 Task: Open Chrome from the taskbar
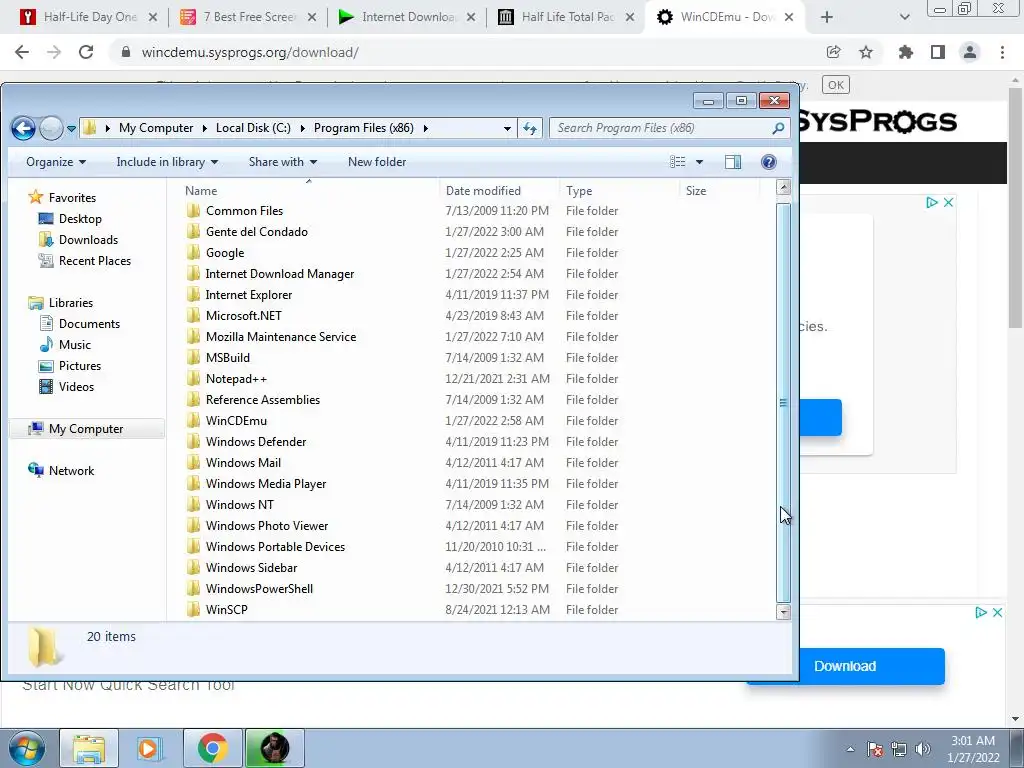[x=213, y=748]
